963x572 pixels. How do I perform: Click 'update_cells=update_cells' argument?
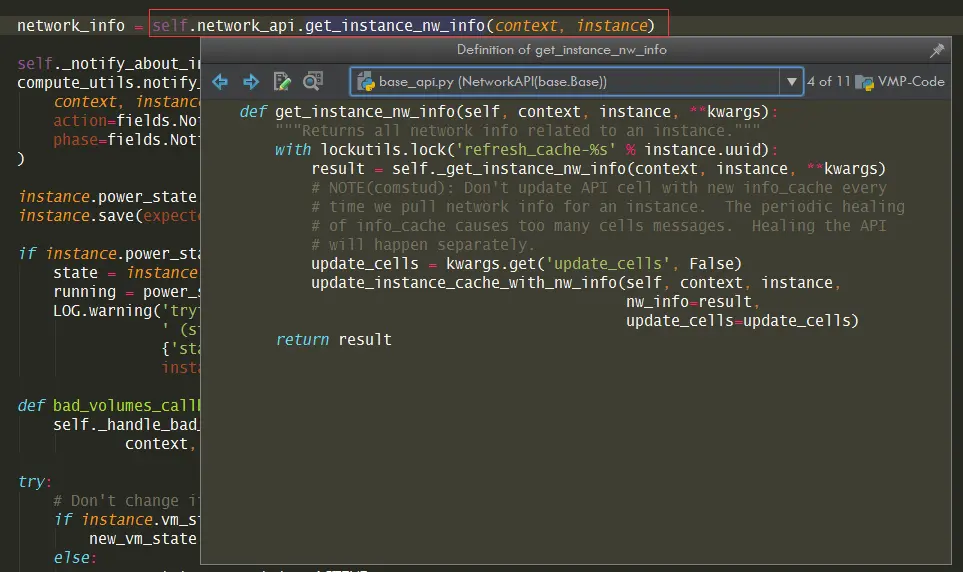point(738,321)
